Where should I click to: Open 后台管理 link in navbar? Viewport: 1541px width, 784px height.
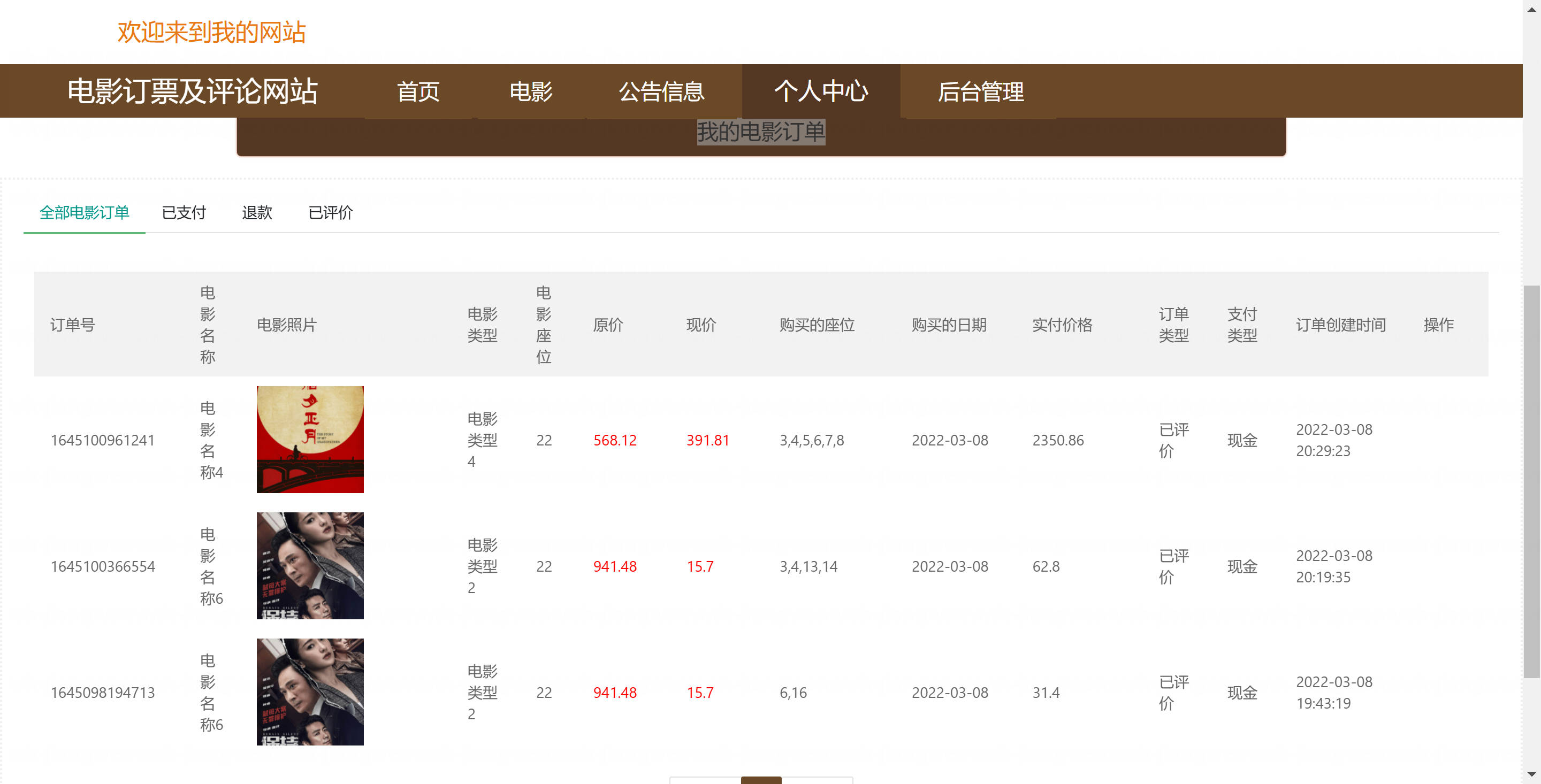click(x=980, y=91)
